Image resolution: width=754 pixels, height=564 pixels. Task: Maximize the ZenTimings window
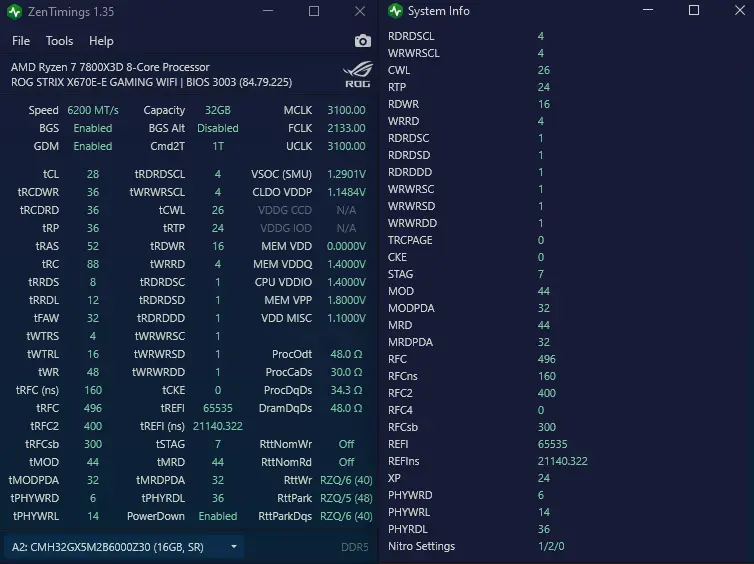[314, 11]
